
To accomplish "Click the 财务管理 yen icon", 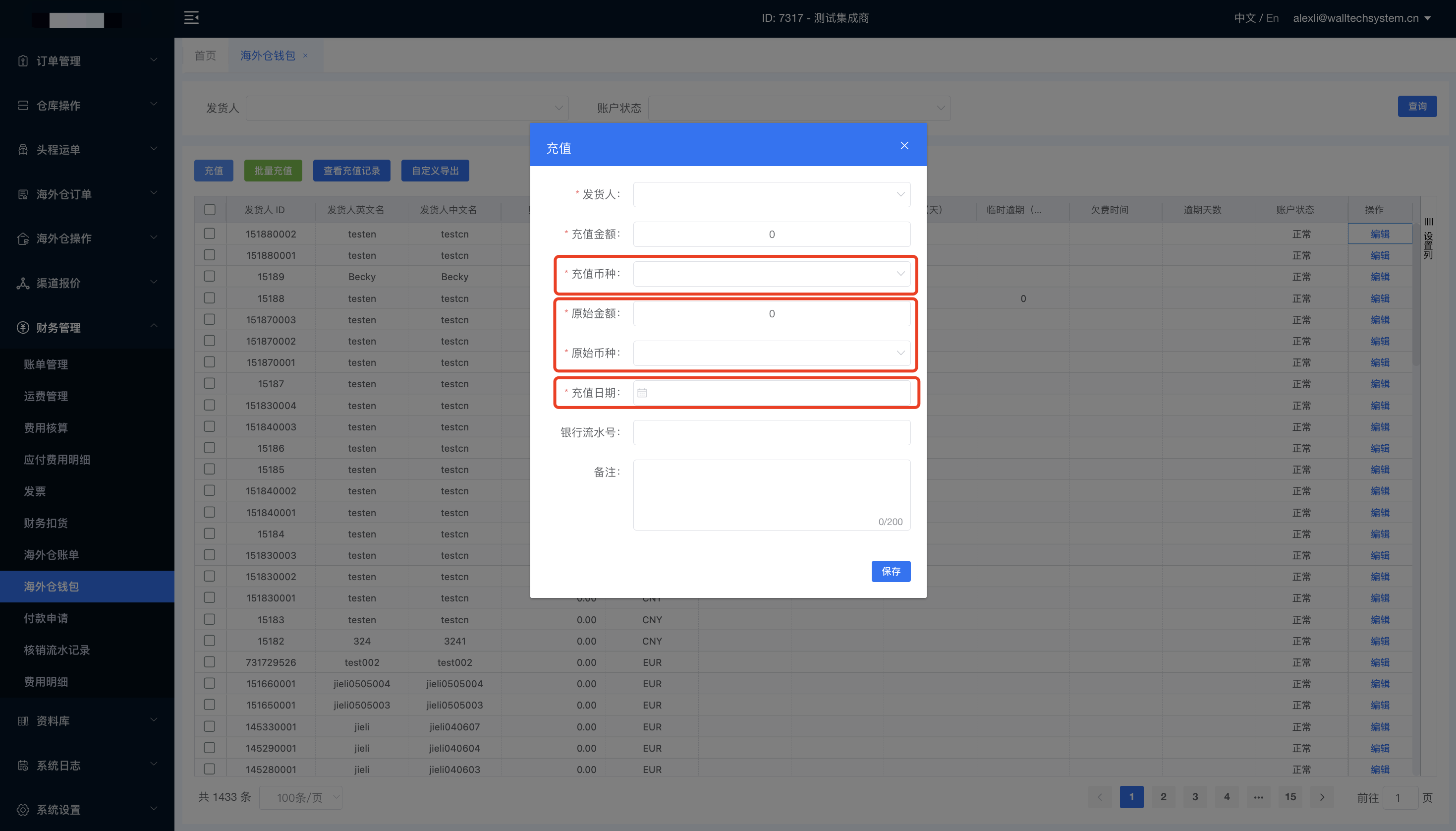I will click(23, 327).
